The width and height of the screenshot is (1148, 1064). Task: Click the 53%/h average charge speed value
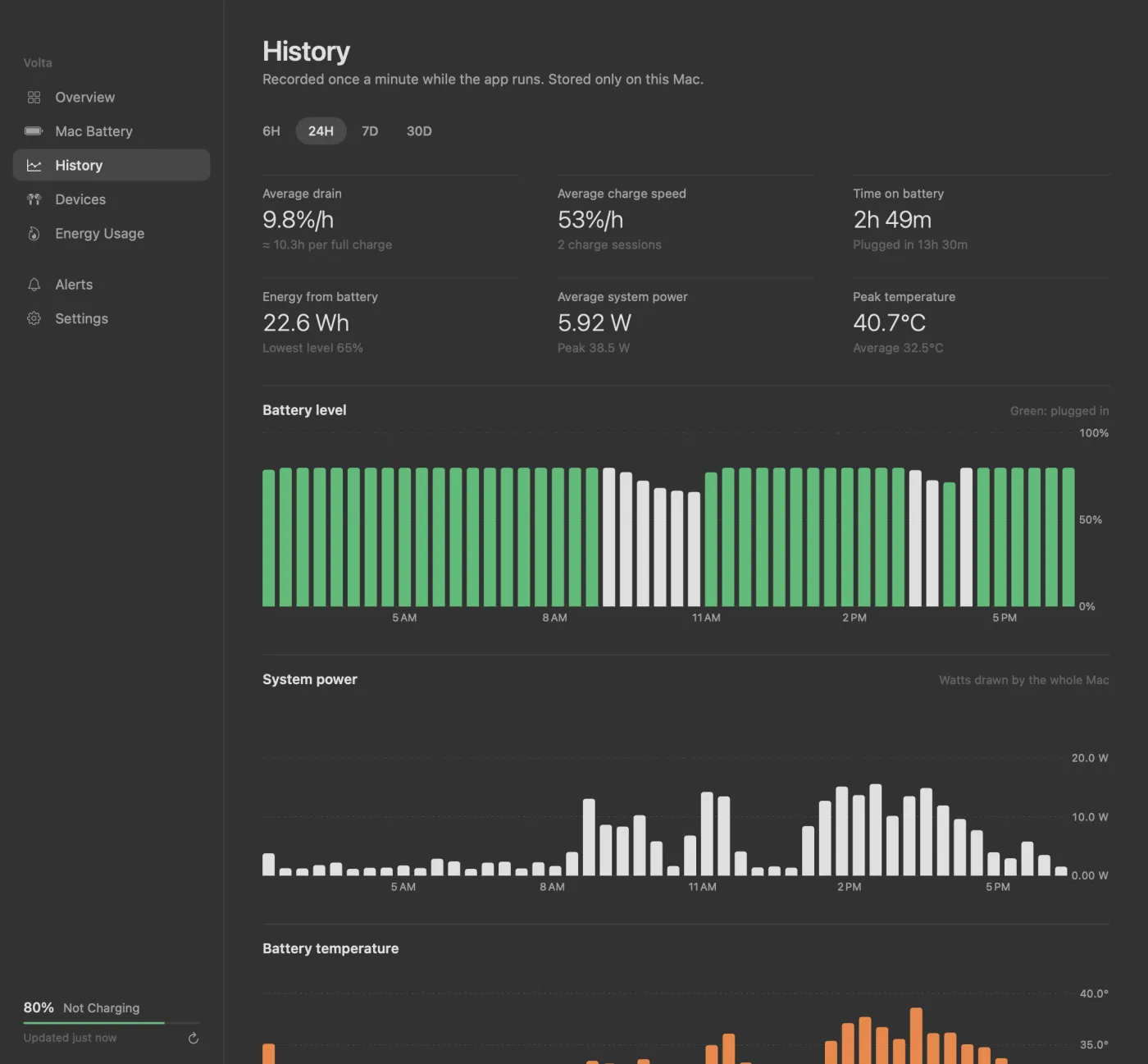(x=590, y=220)
